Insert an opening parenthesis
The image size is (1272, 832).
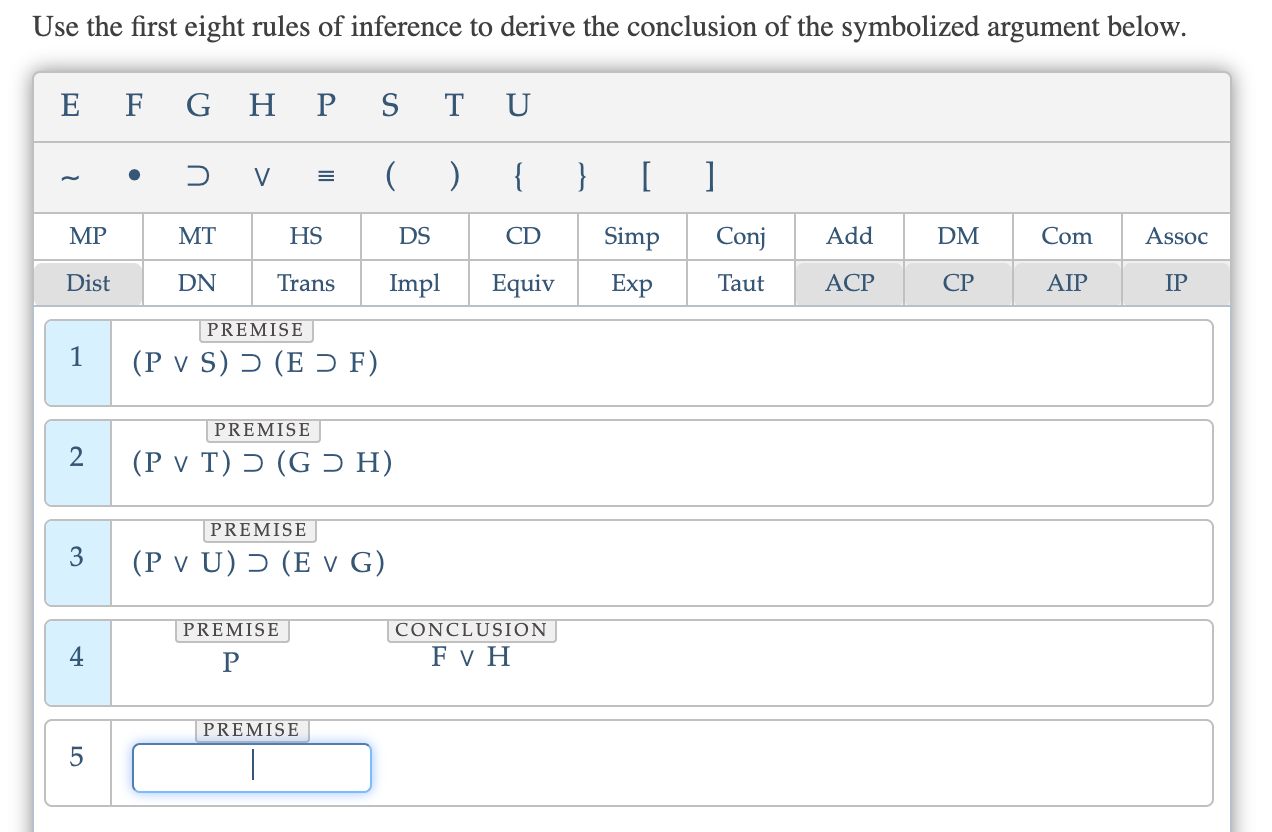389,176
